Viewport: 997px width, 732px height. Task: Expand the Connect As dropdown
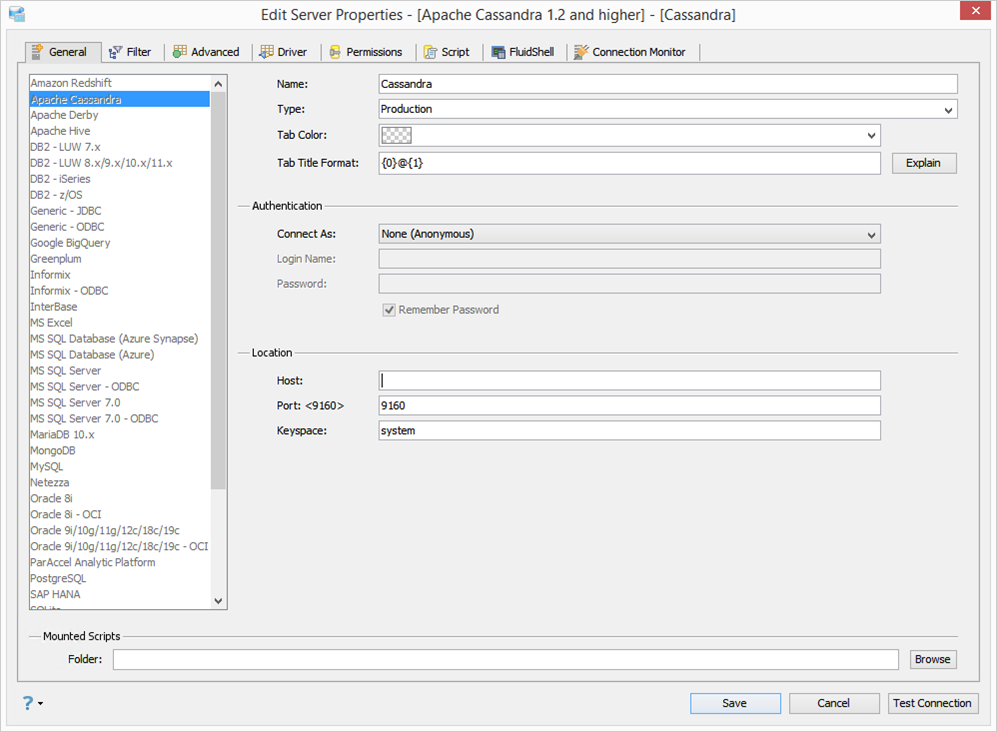[871, 234]
